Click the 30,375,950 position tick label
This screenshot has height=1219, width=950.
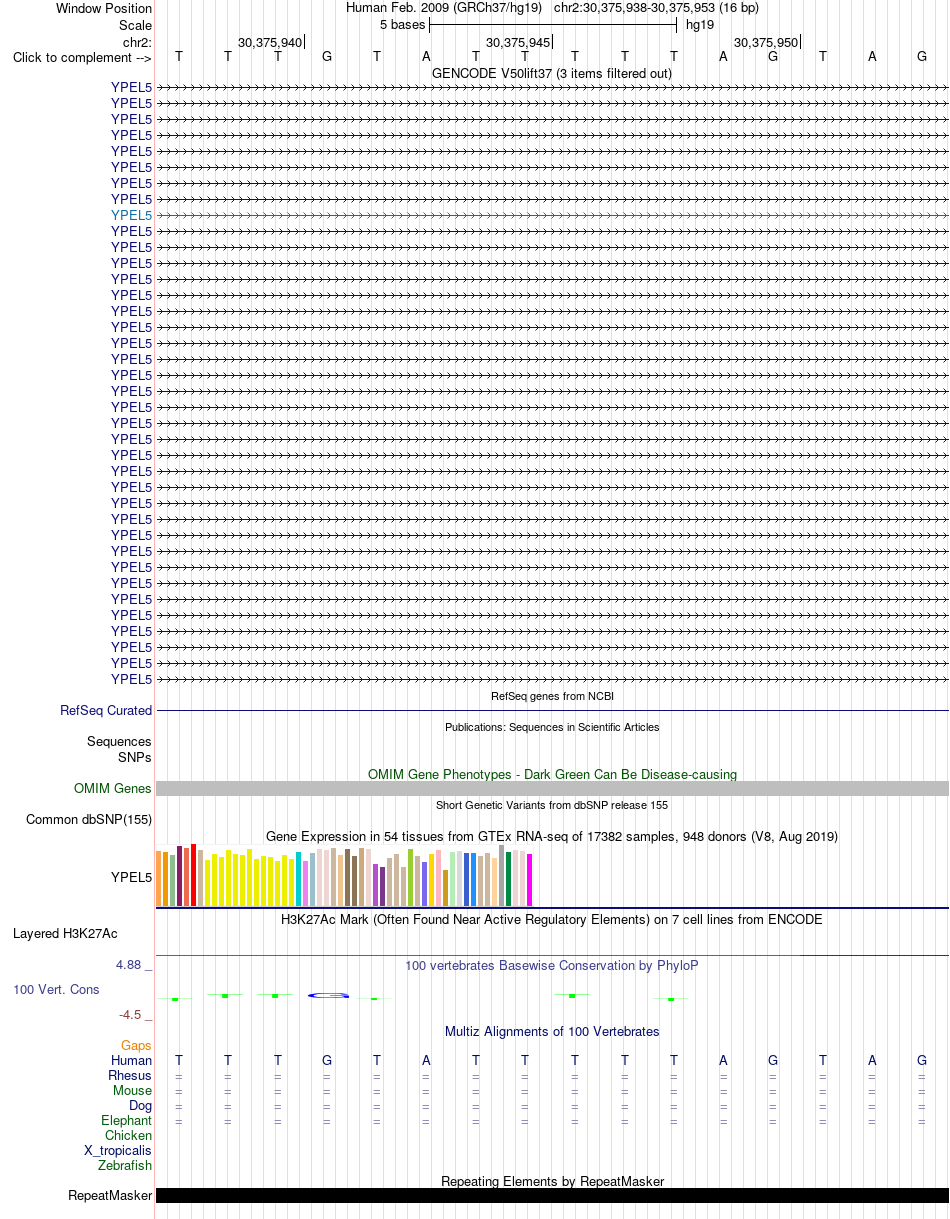click(766, 42)
